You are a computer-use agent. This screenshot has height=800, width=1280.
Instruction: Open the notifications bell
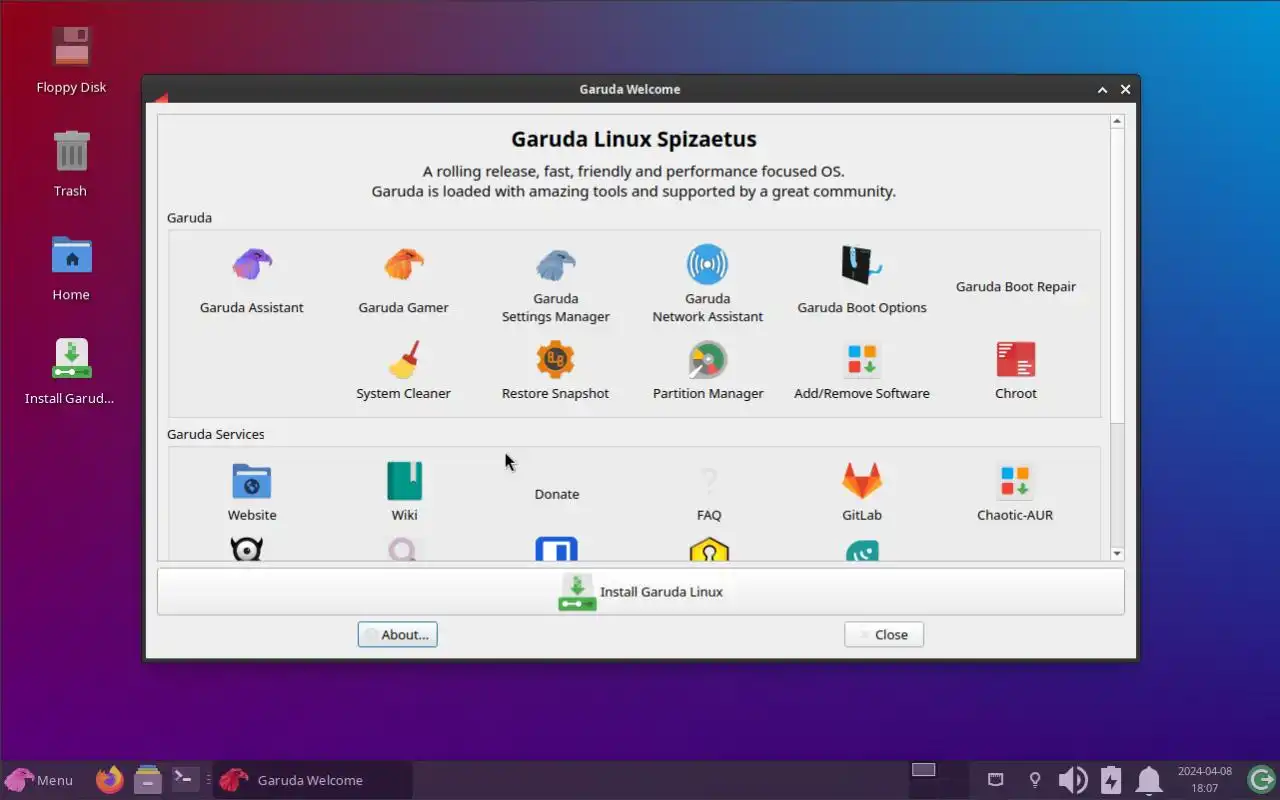[x=1149, y=780]
